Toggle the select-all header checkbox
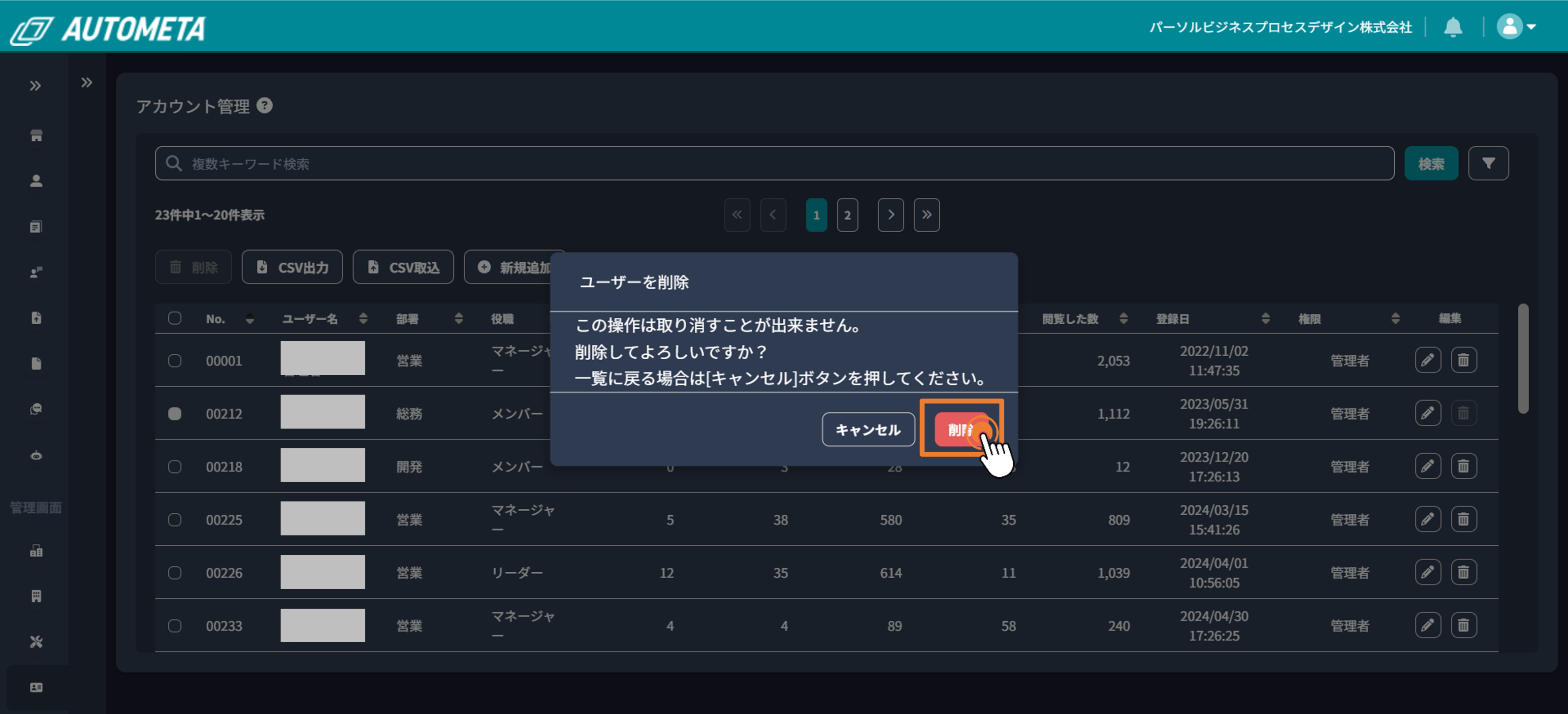 pyautogui.click(x=175, y=318)
